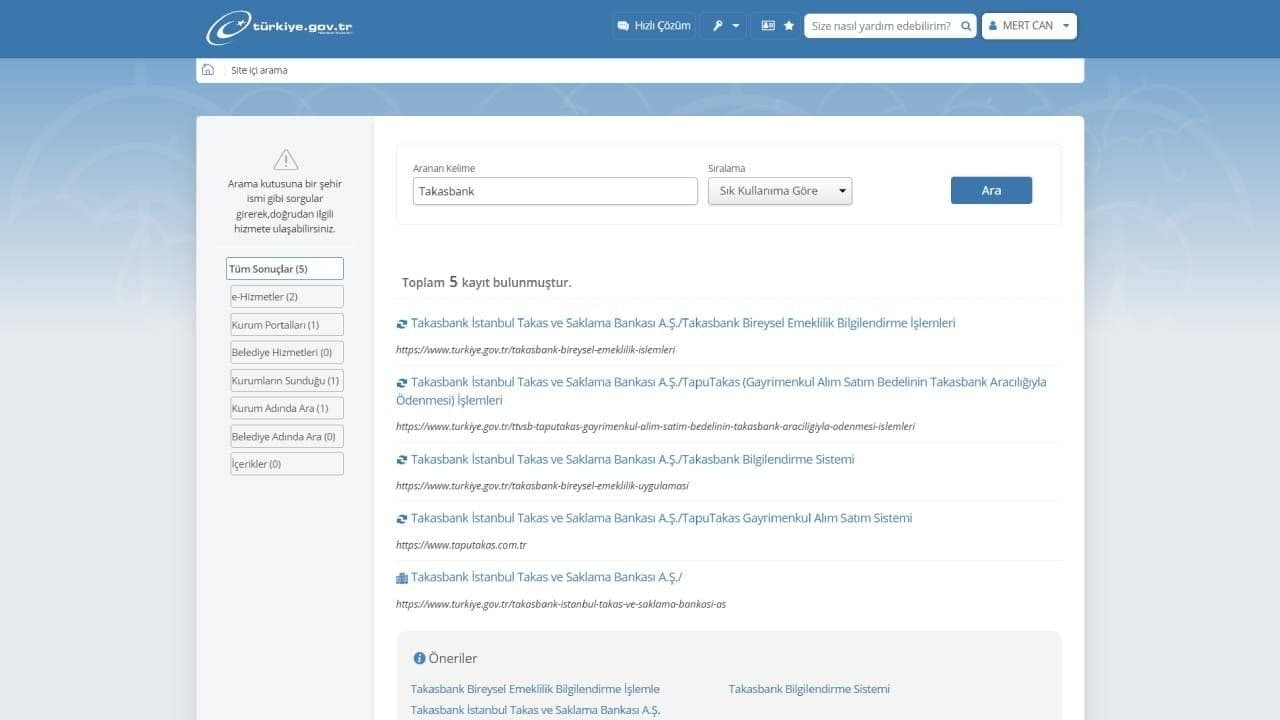Click URL text takasbank-bireysel-emeklilik-islemleri
This screenshot has height=720, width=1280.
536,350
